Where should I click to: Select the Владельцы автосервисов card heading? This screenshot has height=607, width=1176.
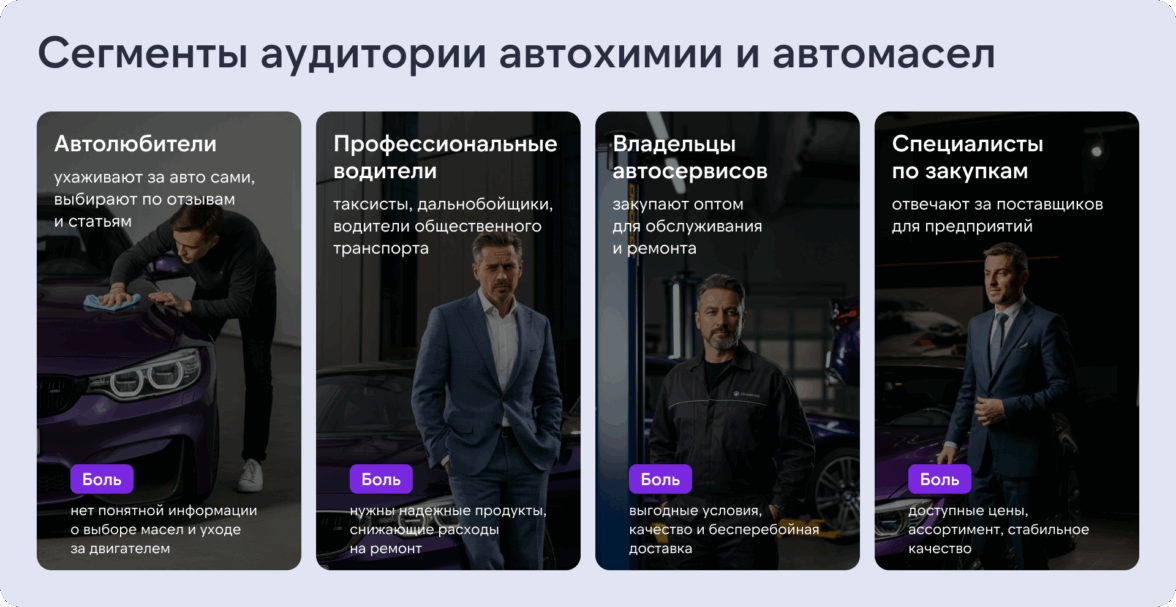click(x=690, y=158)
